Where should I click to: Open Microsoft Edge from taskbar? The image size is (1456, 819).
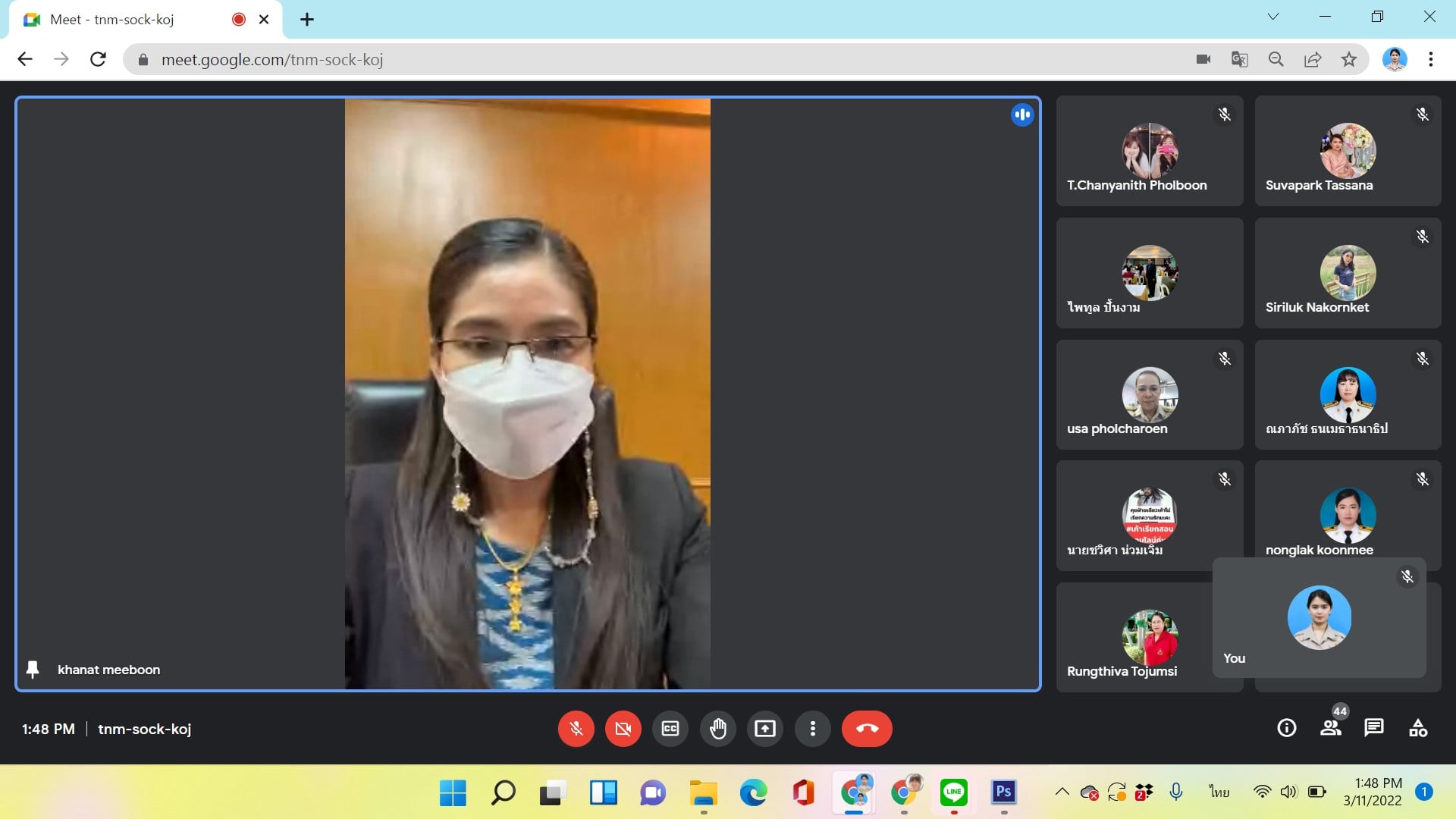(x=753, y=793)
